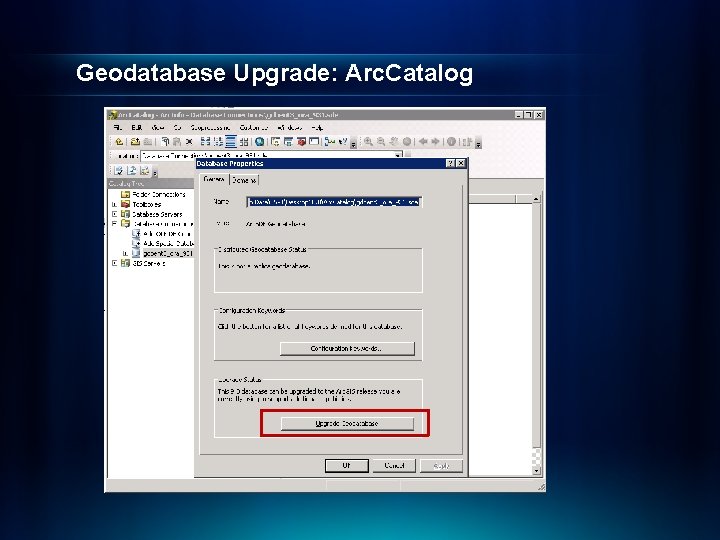
Task: Expand the gdbent geodatabase connection node
Action: [125, 253]
